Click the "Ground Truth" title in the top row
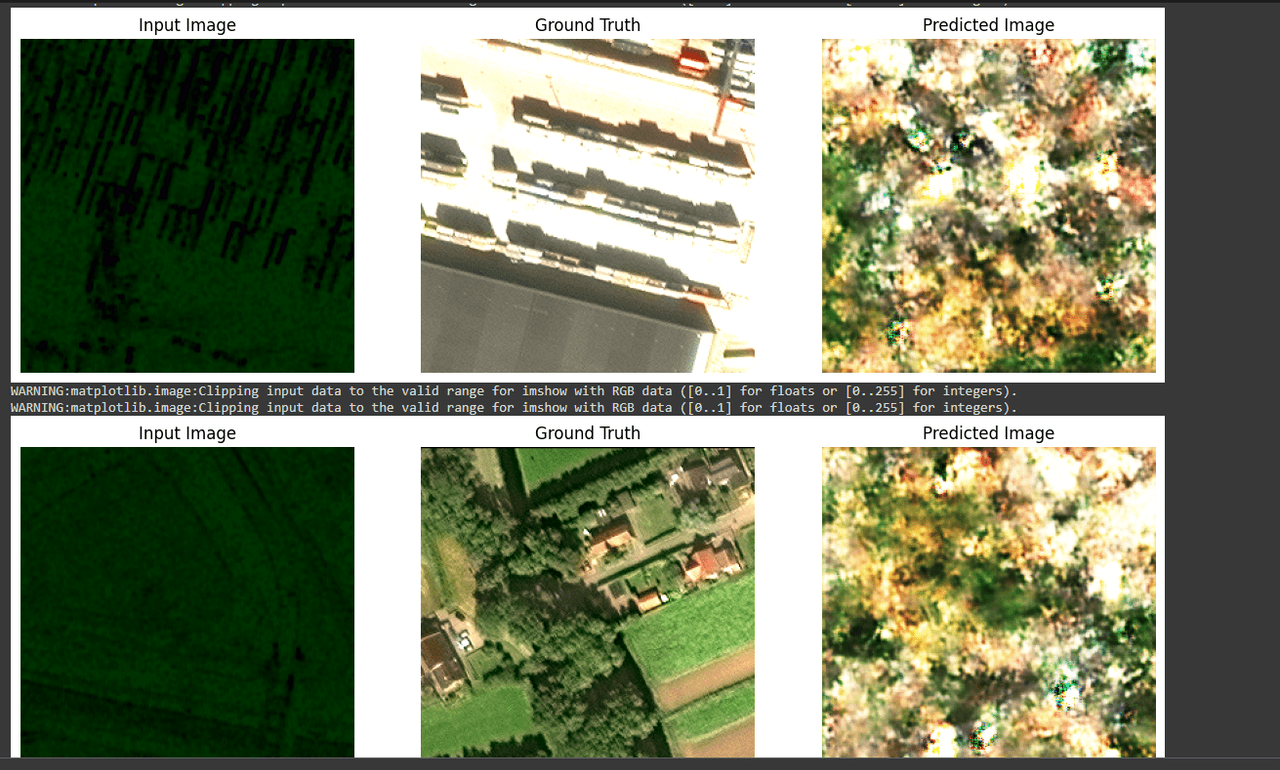 click(x=587, y=25)
